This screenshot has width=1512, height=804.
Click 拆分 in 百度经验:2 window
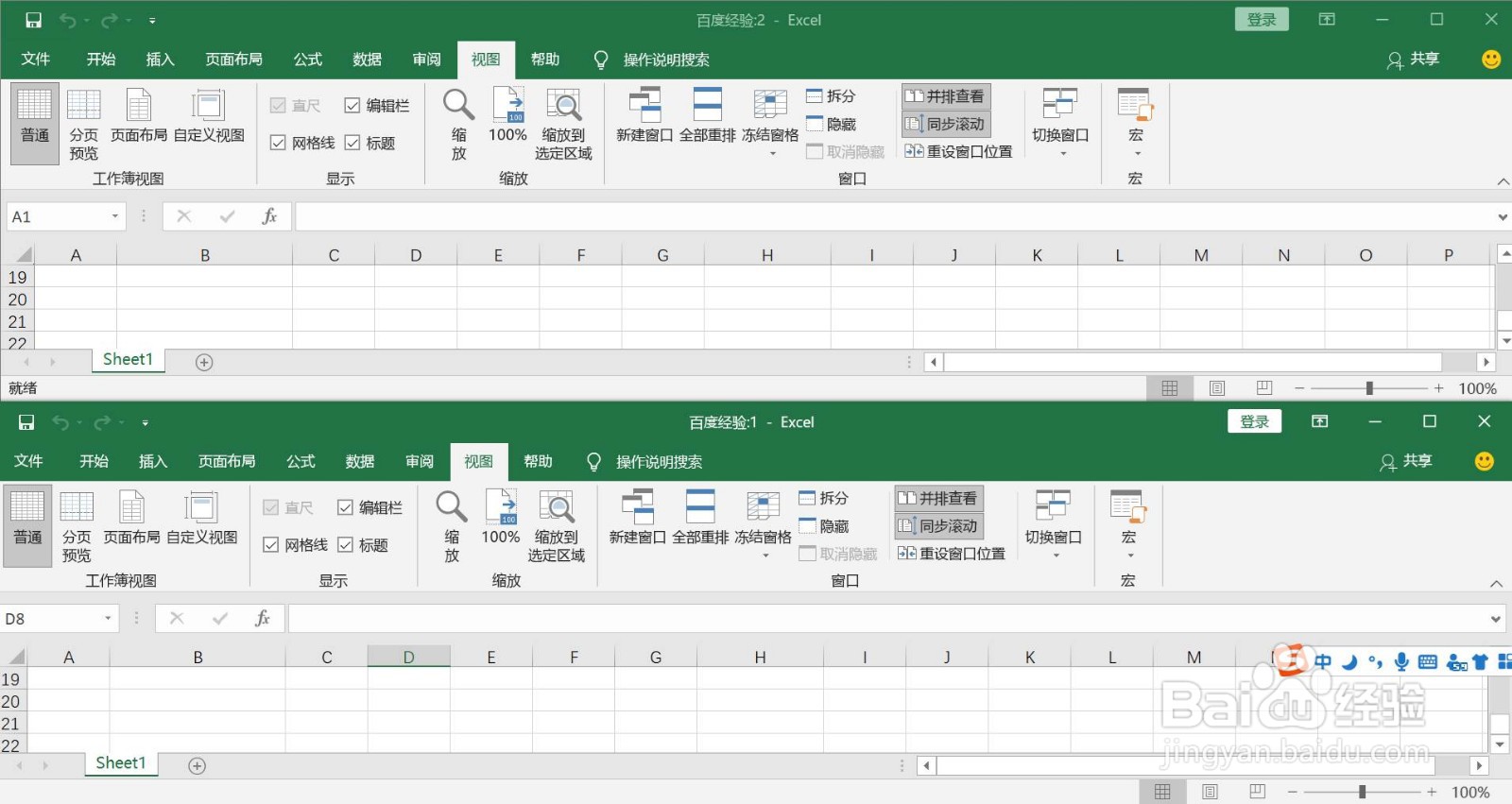(832, 95)
